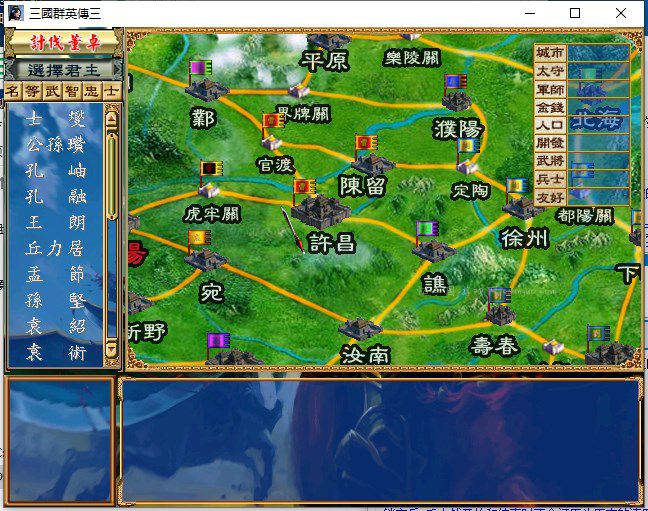Click the 兵士 info row label
This screenshot has height=511, width=648.
550,179
